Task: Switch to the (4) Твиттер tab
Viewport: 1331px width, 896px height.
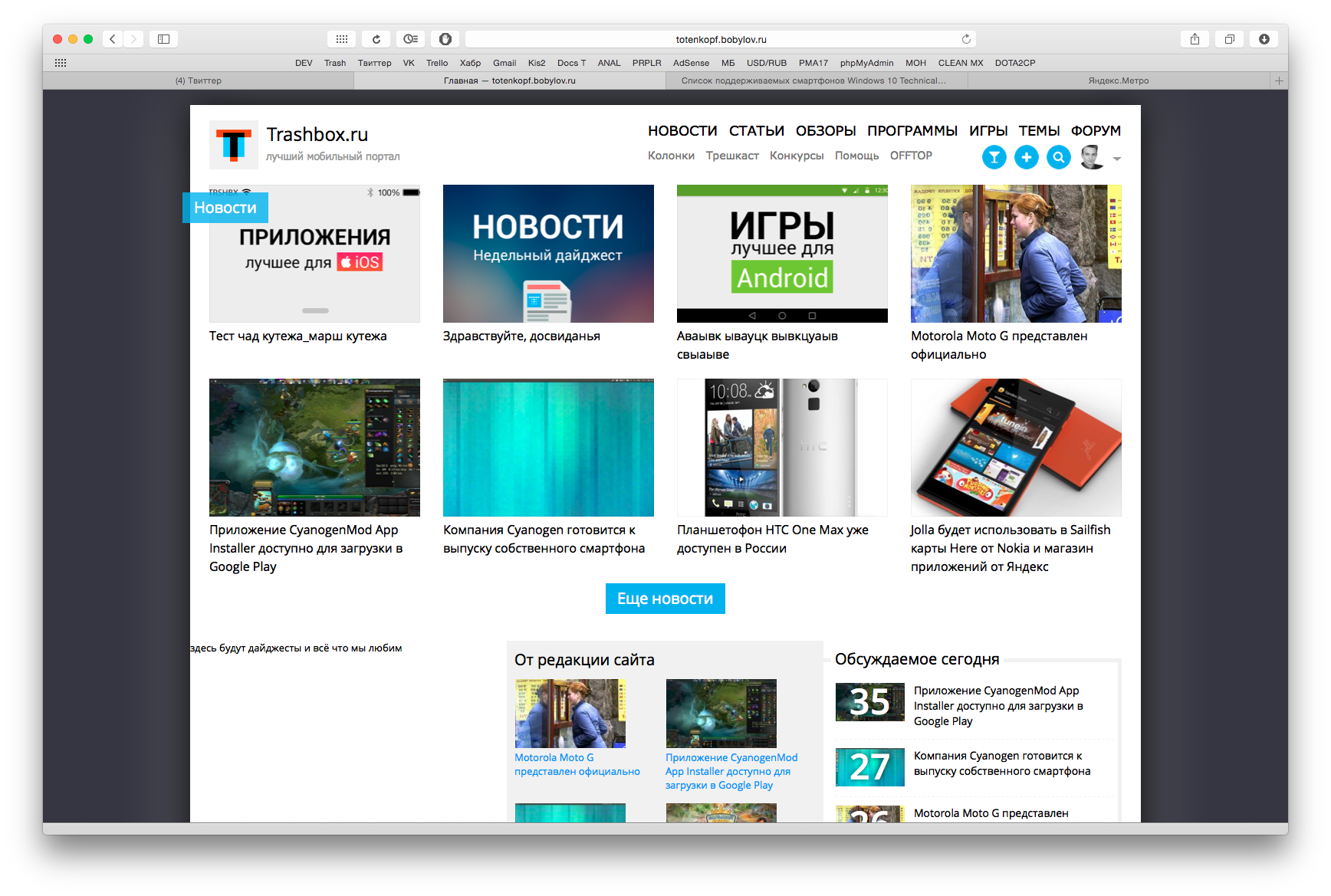Action: click(x=199, y=80)
